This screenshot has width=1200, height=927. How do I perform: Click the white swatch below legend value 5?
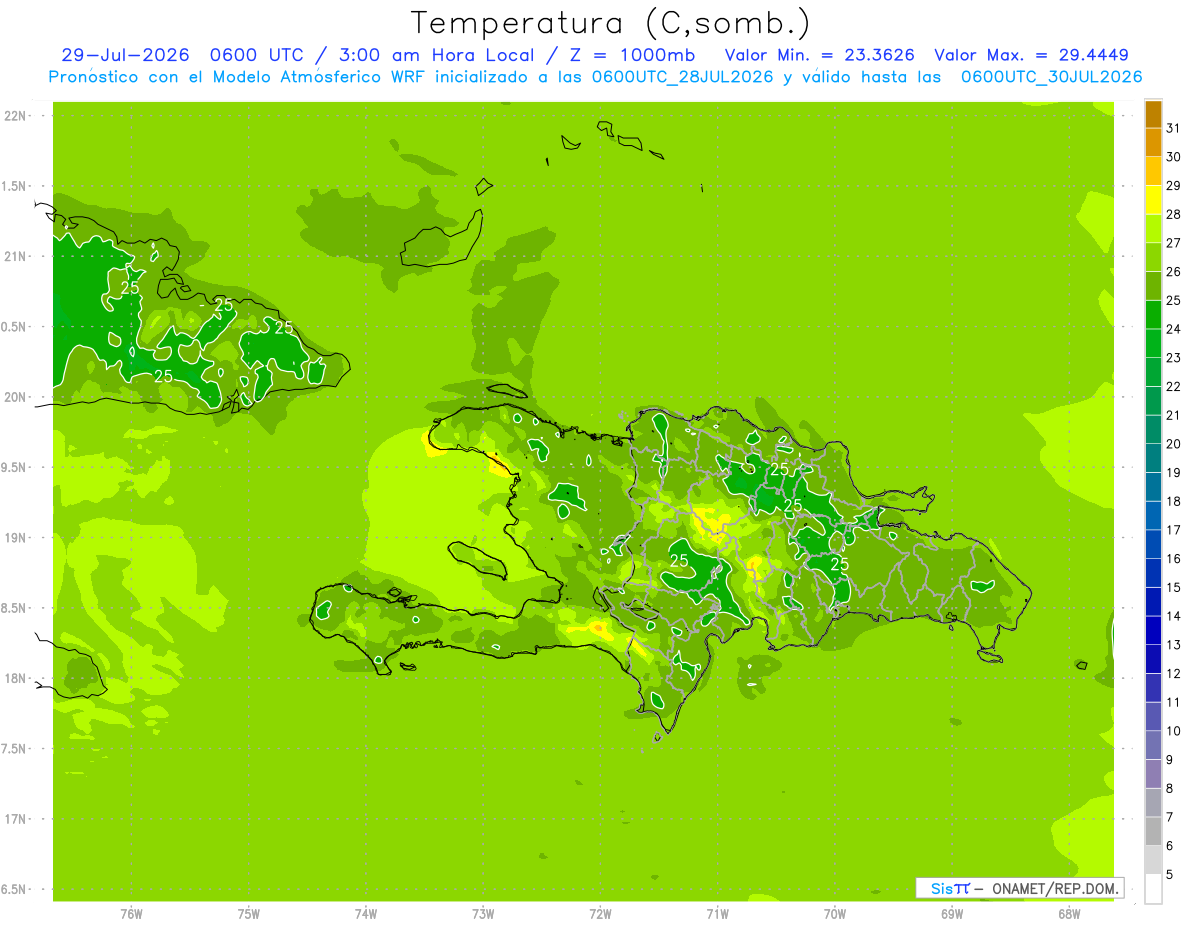tap(1153, 889)
